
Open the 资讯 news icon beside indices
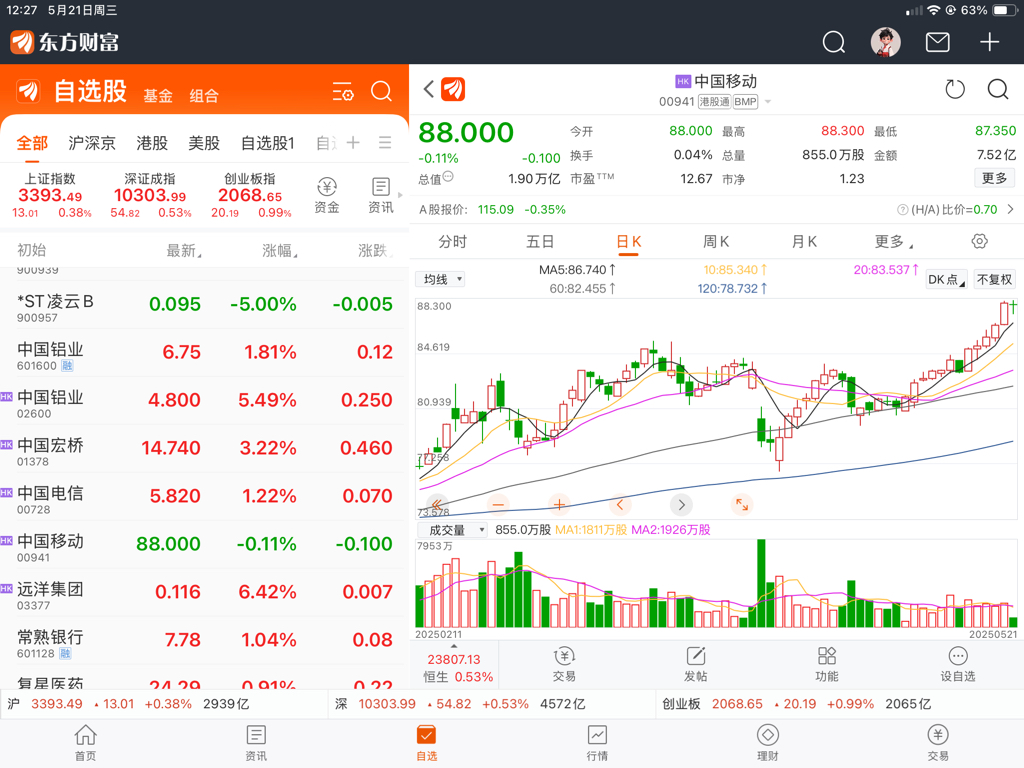pos(381,195)
